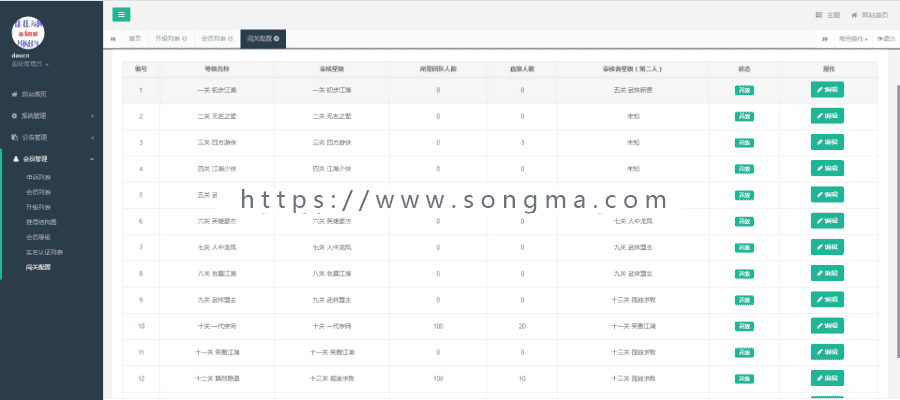This screenshot has height=400, width=900.
Task: Go to 网站首页 link at top right
Action: pos(870,15)
